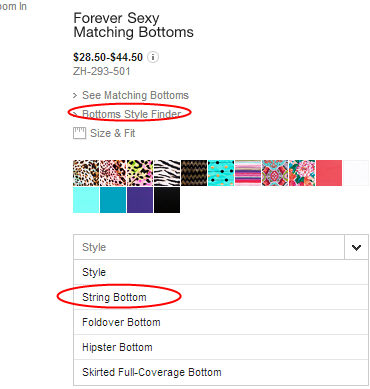Pick the turquoise polka dot swatch
This screenshot has height=389, width=370.
point(221,173)
